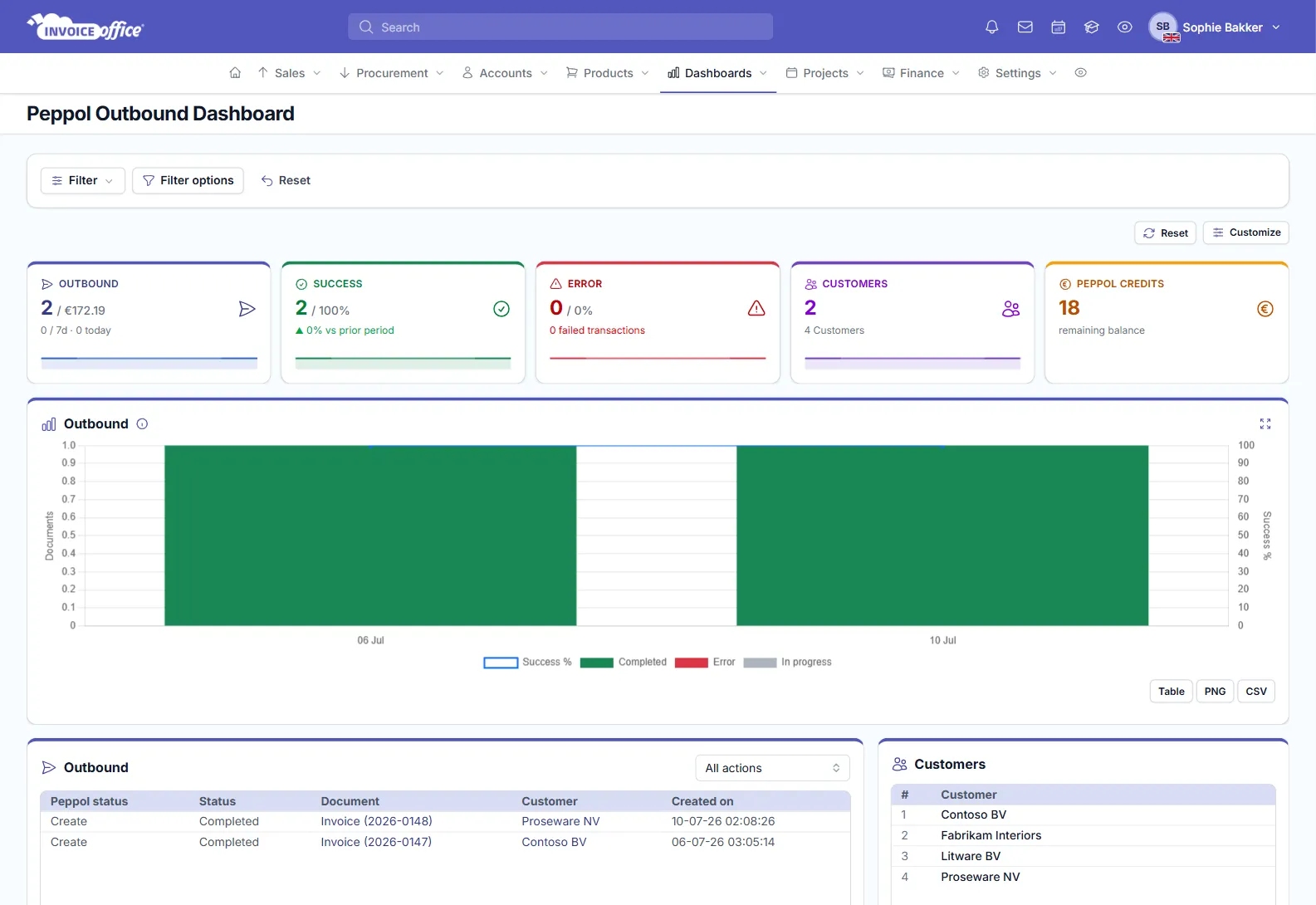1316x905 pixels.
Task: Click Reset next to Filter options
Action: coord(286,180)
